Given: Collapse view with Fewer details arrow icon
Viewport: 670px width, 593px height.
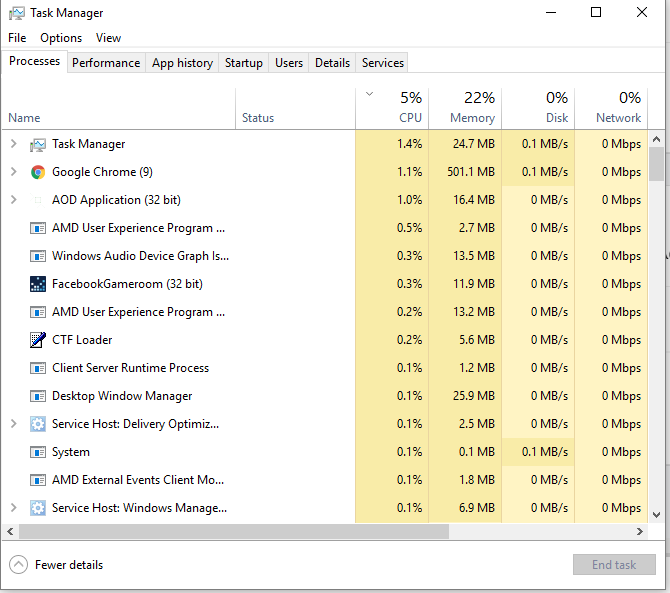Looking at the screenshot, I should point(18,565).
